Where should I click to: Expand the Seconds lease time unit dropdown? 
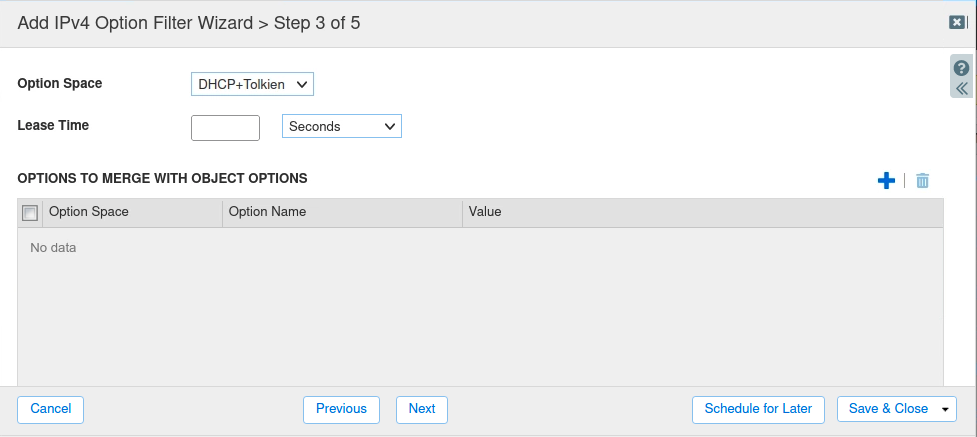(342, 127)
